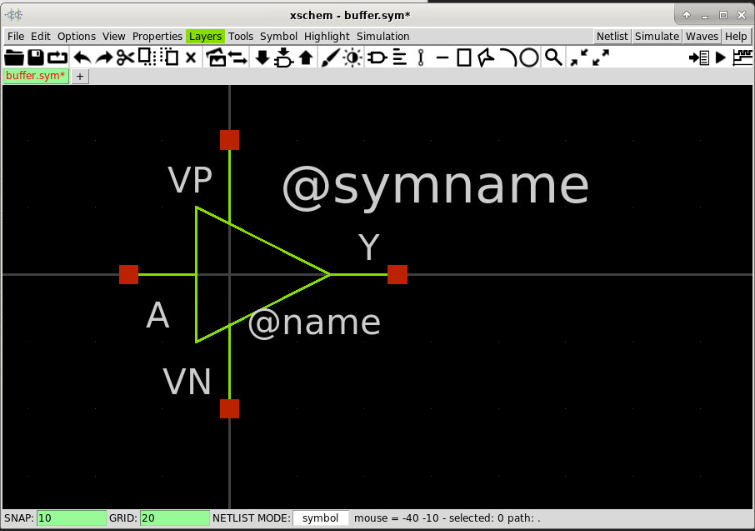
Task: Undo the last action with the arrow icon
Action: click(x=82, y=58)
